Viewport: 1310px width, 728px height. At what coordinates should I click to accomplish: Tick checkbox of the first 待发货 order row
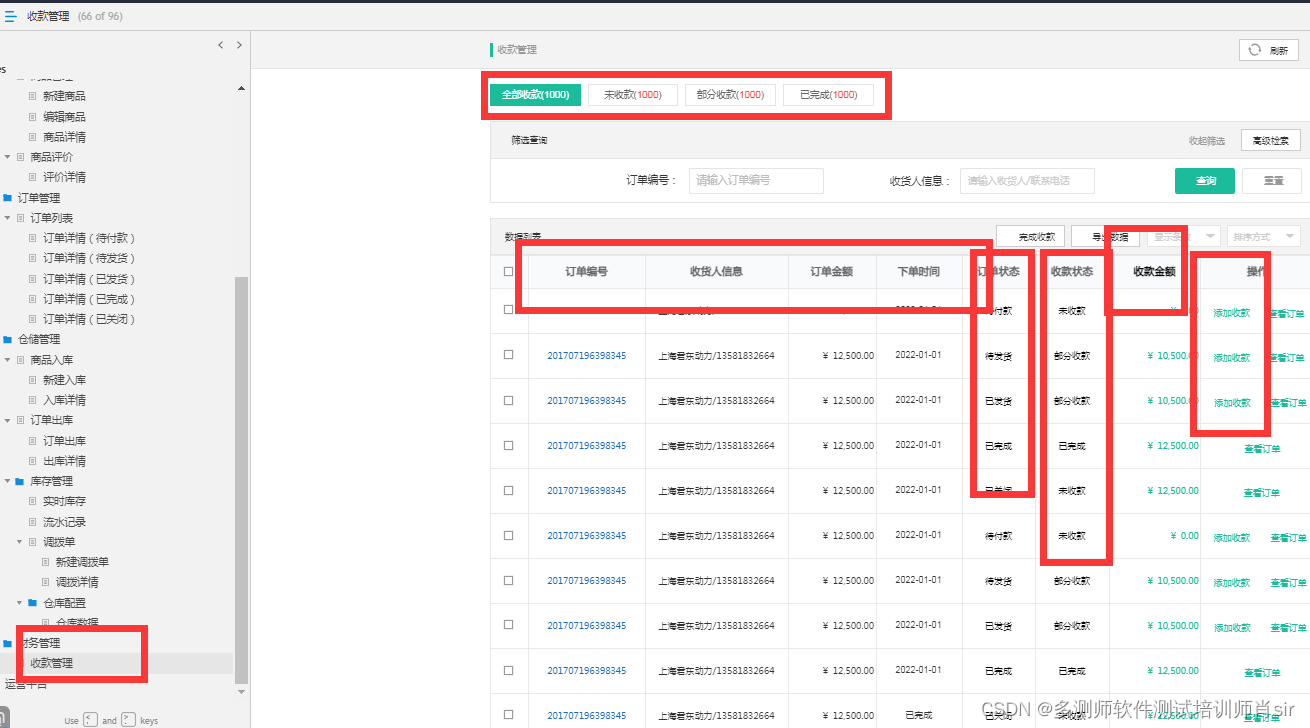(509, 355)
